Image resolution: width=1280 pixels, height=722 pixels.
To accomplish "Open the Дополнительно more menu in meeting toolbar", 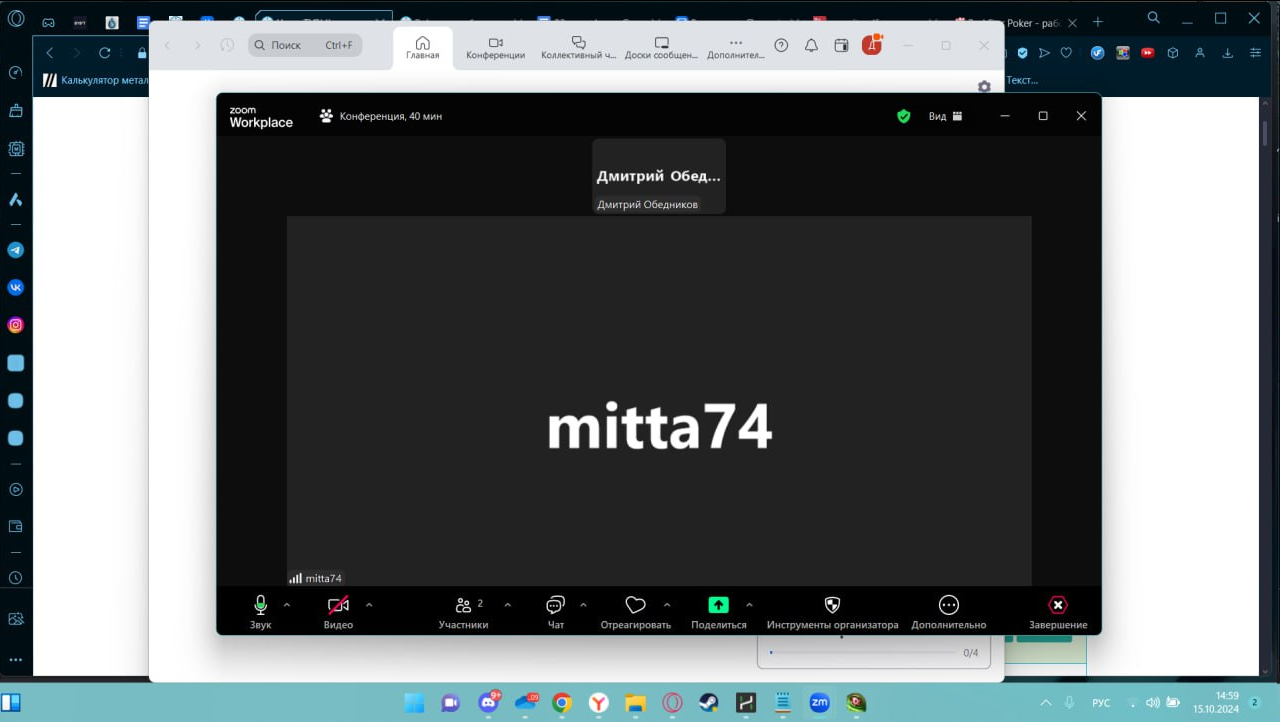I will (949, 611).
